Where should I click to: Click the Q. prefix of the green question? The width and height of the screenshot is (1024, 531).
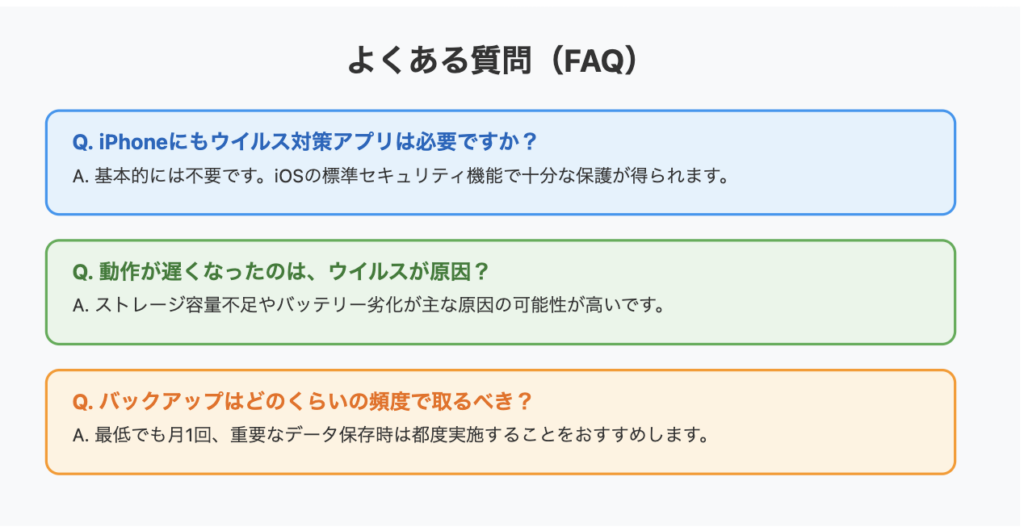coord(82,272)
